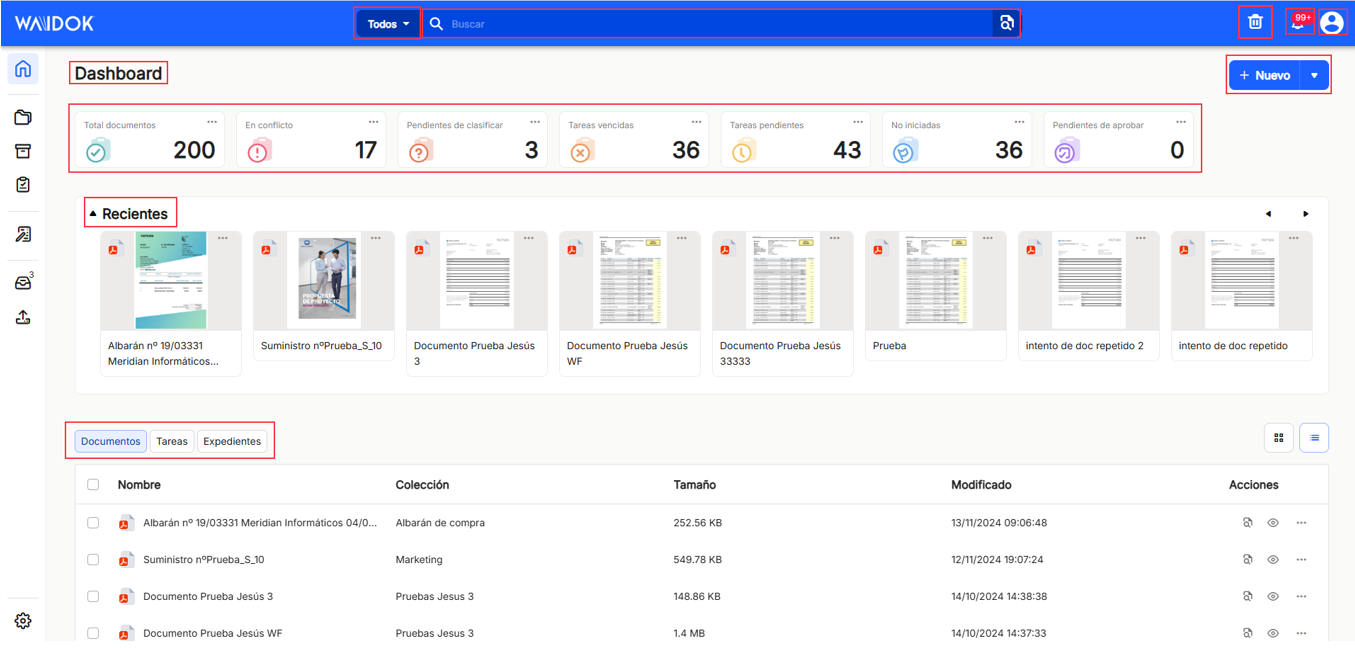Check the Albarán nº 19/03331 row checkbox

pos(93,522)
